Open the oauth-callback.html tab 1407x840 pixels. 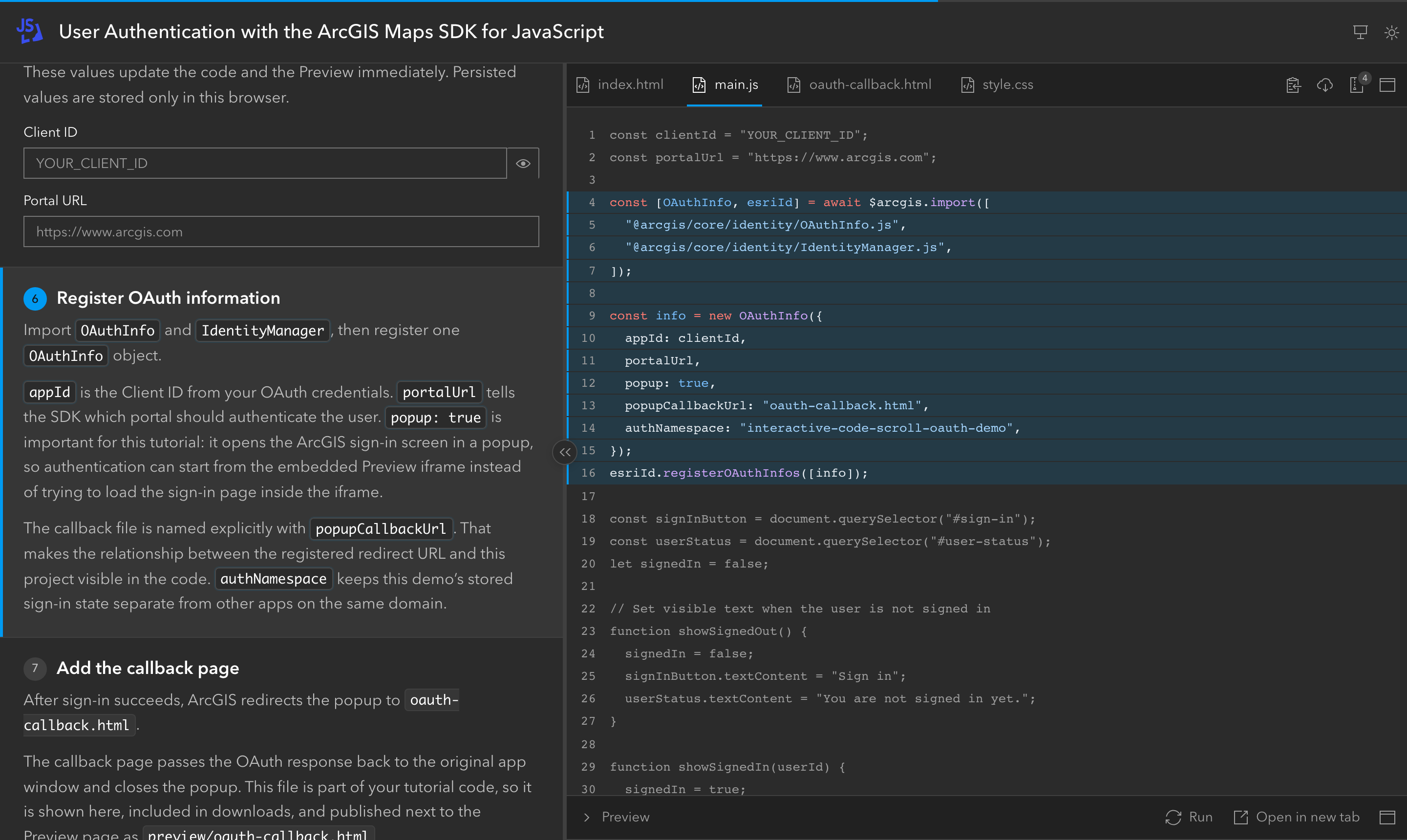click(859, 85)
